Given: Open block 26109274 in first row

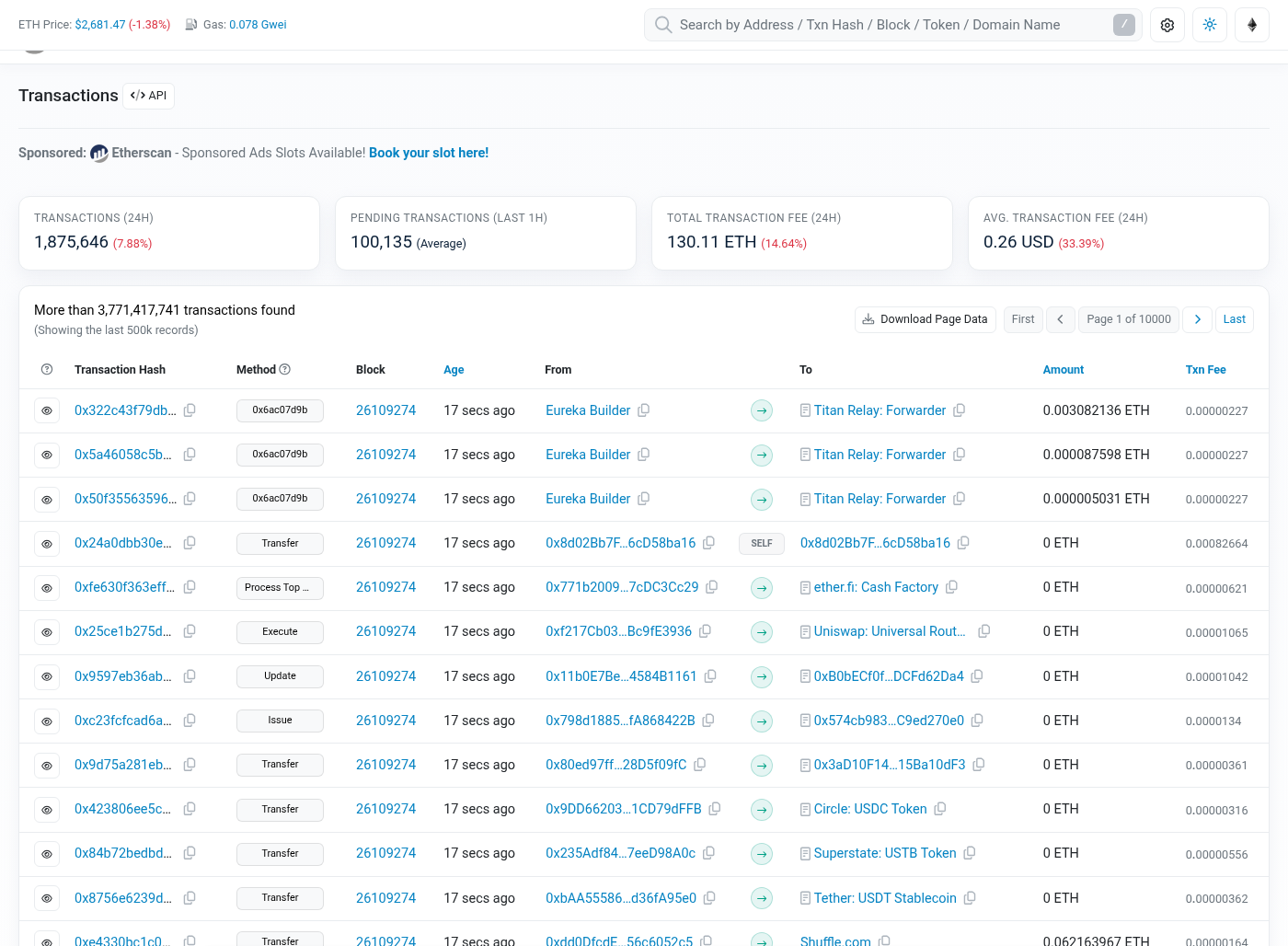Looking at the screenshot, I should click(x=386, y=410).
